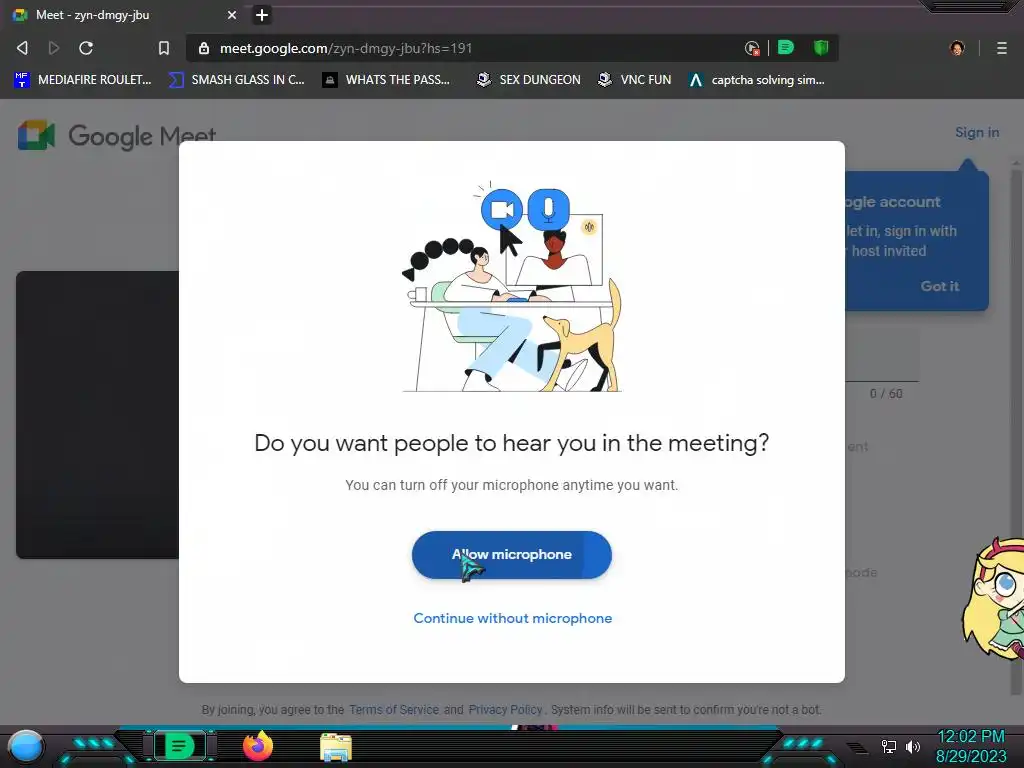The image size is (1024, 768).
Task: Bookmark this page with the bookmark icon
Action: [x=164, y=48]
